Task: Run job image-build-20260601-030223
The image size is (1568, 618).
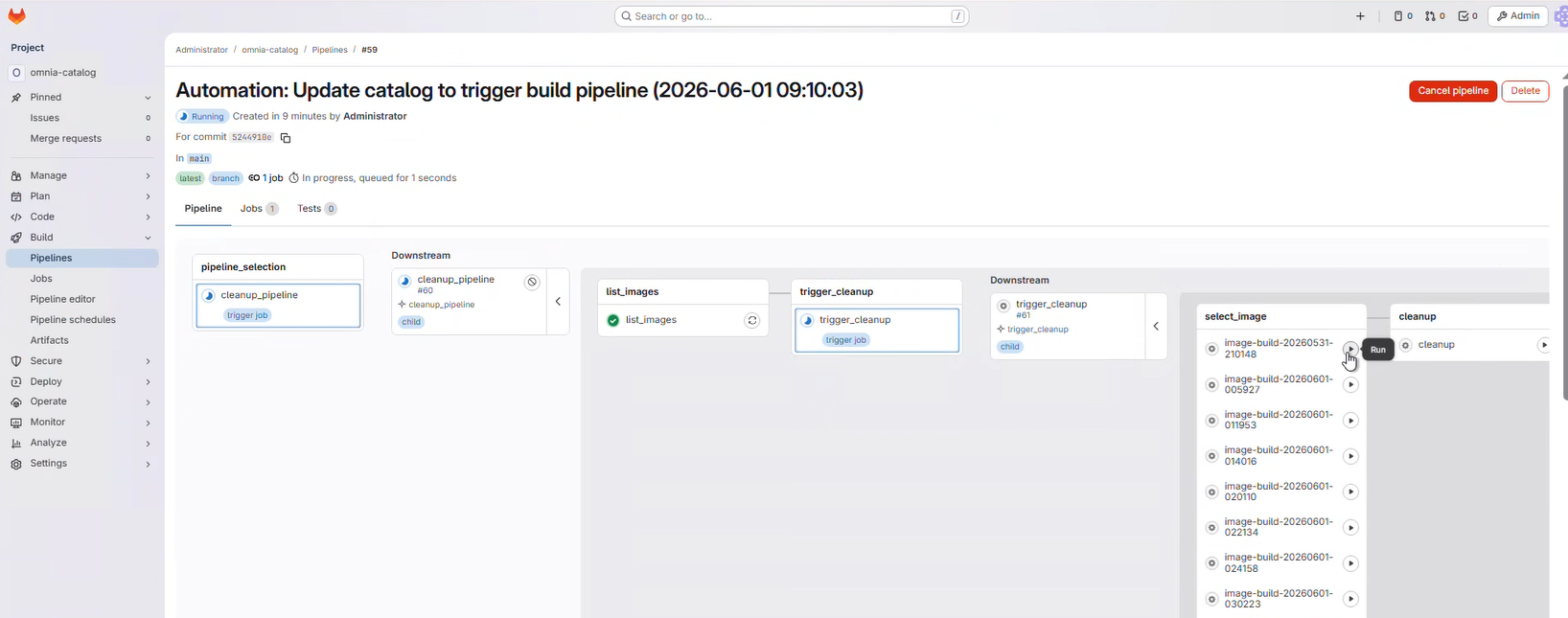Action: 1350,599
